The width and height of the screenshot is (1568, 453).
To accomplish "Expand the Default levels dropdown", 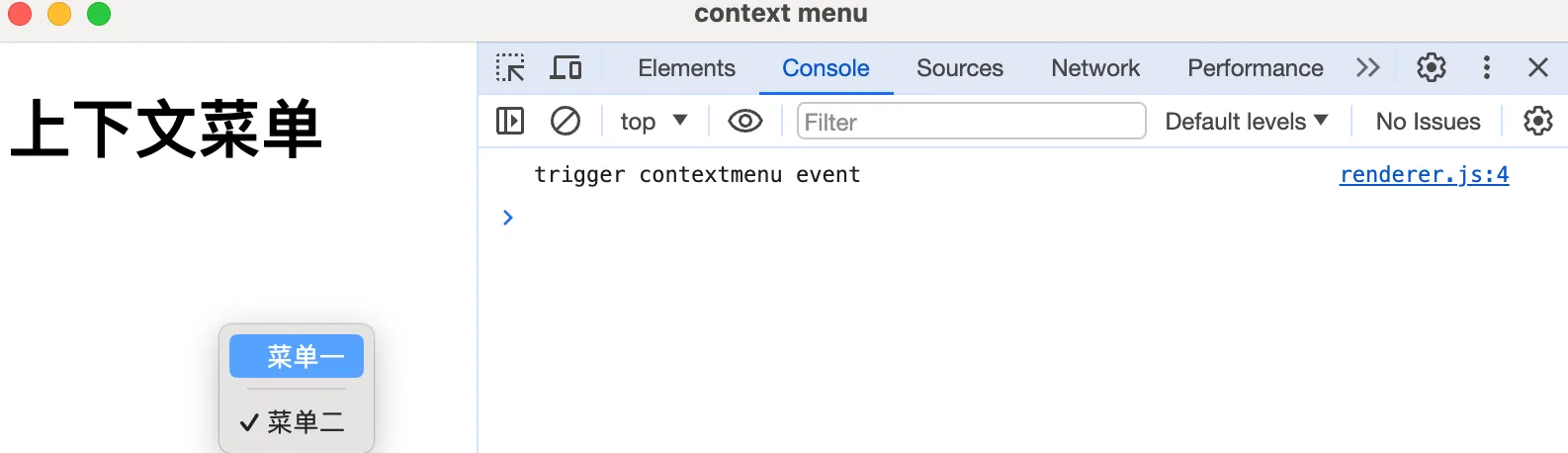I will point(1246,122).
